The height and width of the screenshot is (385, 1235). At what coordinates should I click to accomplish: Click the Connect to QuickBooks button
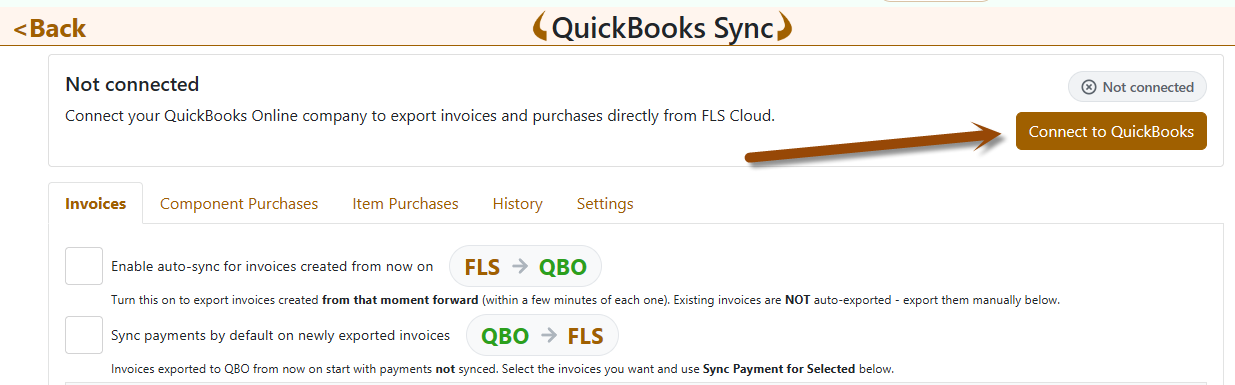[1111, 131]
